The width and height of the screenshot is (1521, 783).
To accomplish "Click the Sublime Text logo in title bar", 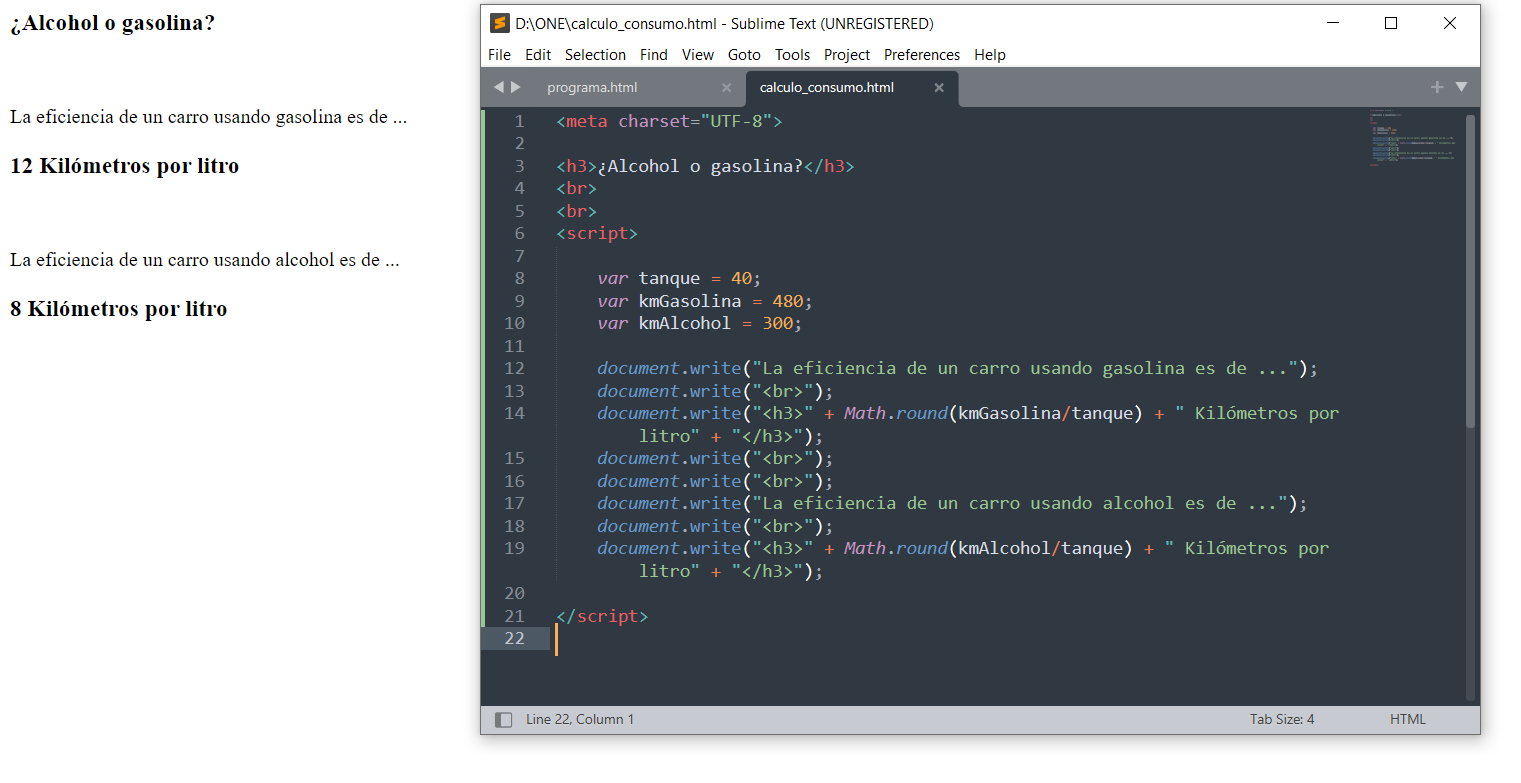I will tap(500, 24).
